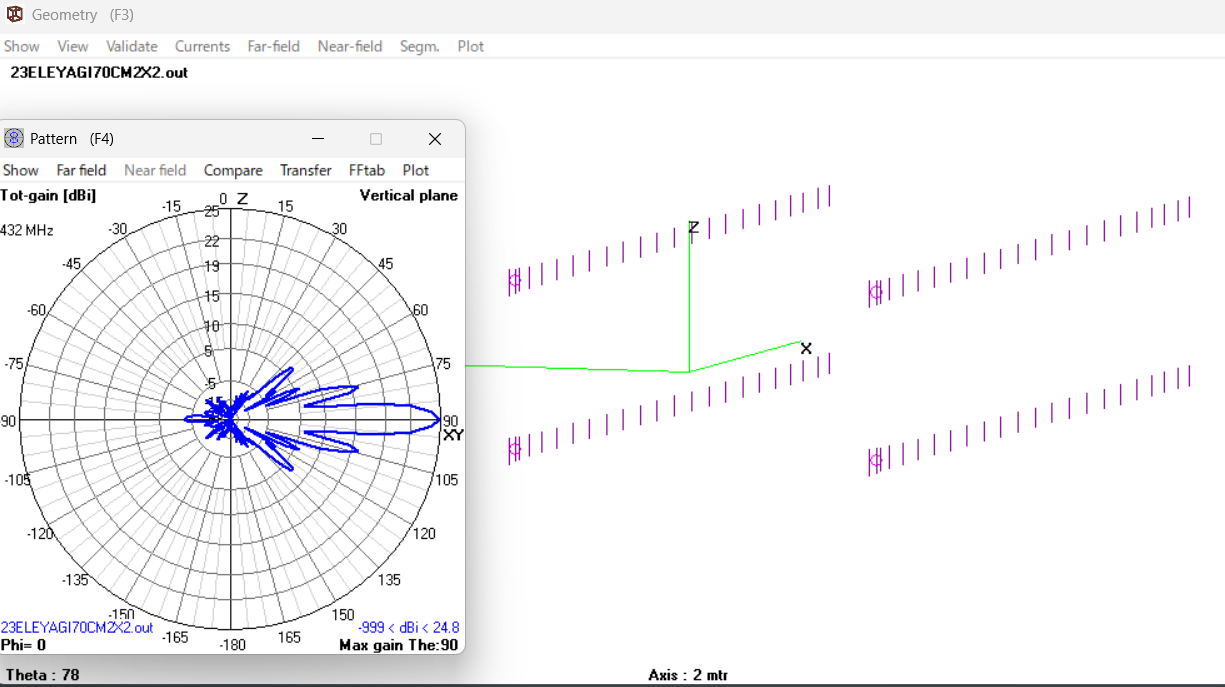Open Plot menu in Geometry window
This screenshot has width=1225, height=687.
click(470, 46)
